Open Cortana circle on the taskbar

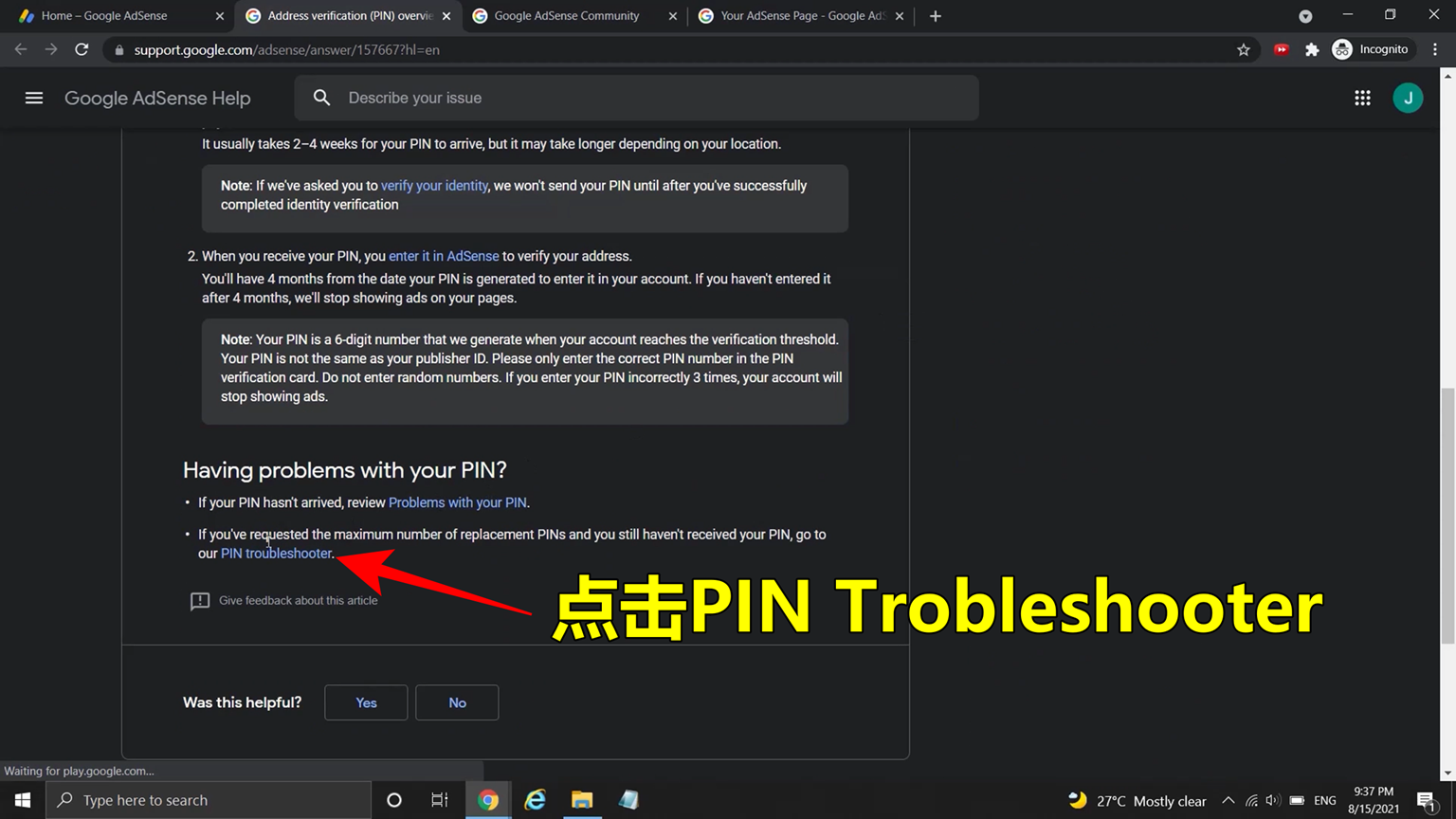(x=394, y=800)
